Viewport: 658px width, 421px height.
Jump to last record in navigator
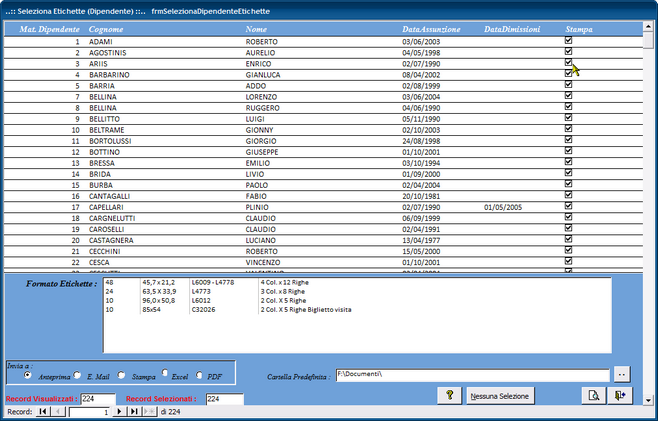click(x=134, y=411)
